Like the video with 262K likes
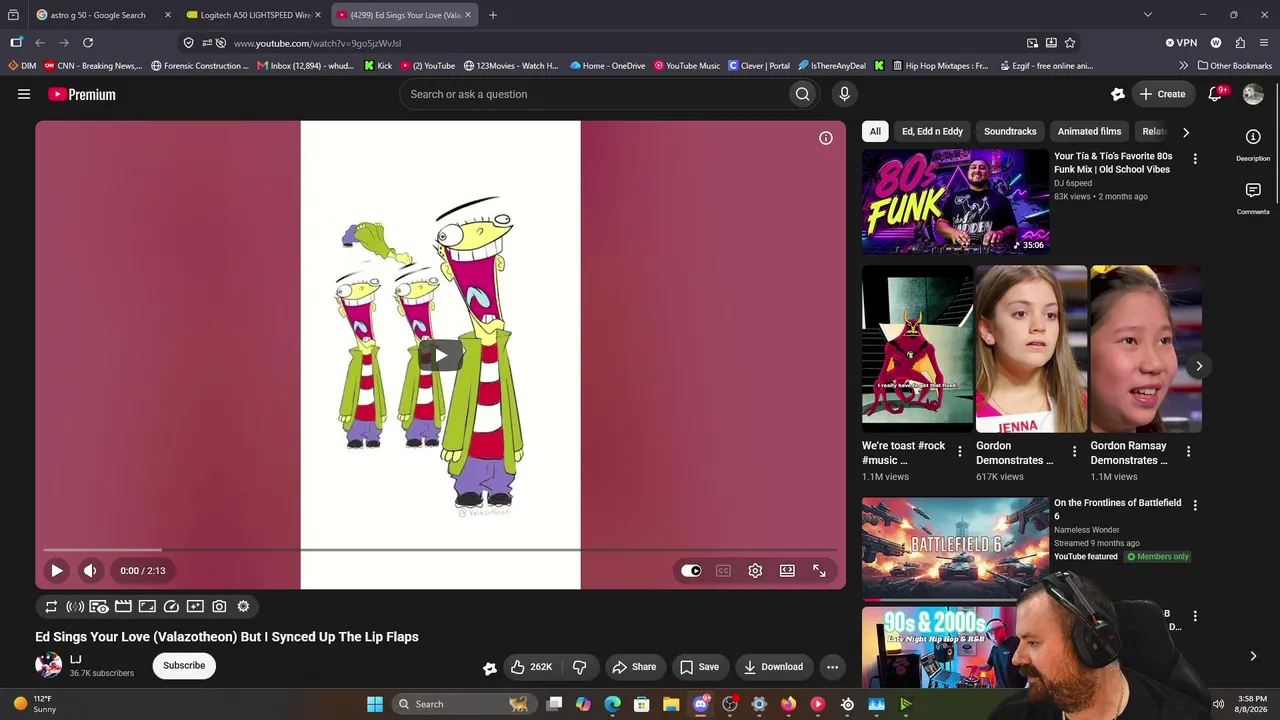The width and height of the screenshot is (1280, 720). click(x=532, y=667)
